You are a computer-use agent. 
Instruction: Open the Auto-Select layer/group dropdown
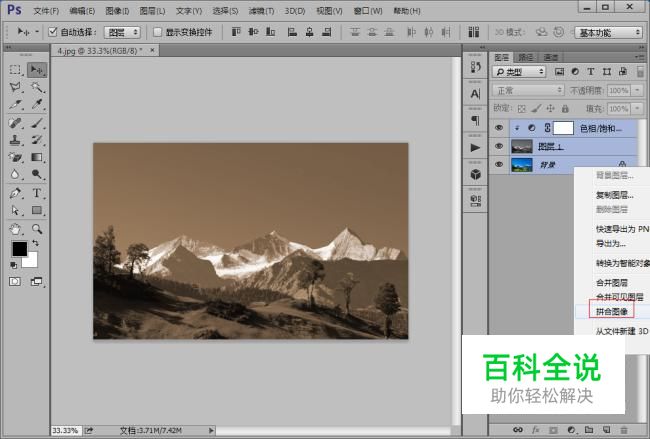pyautogui.click(x=122, y=32)
